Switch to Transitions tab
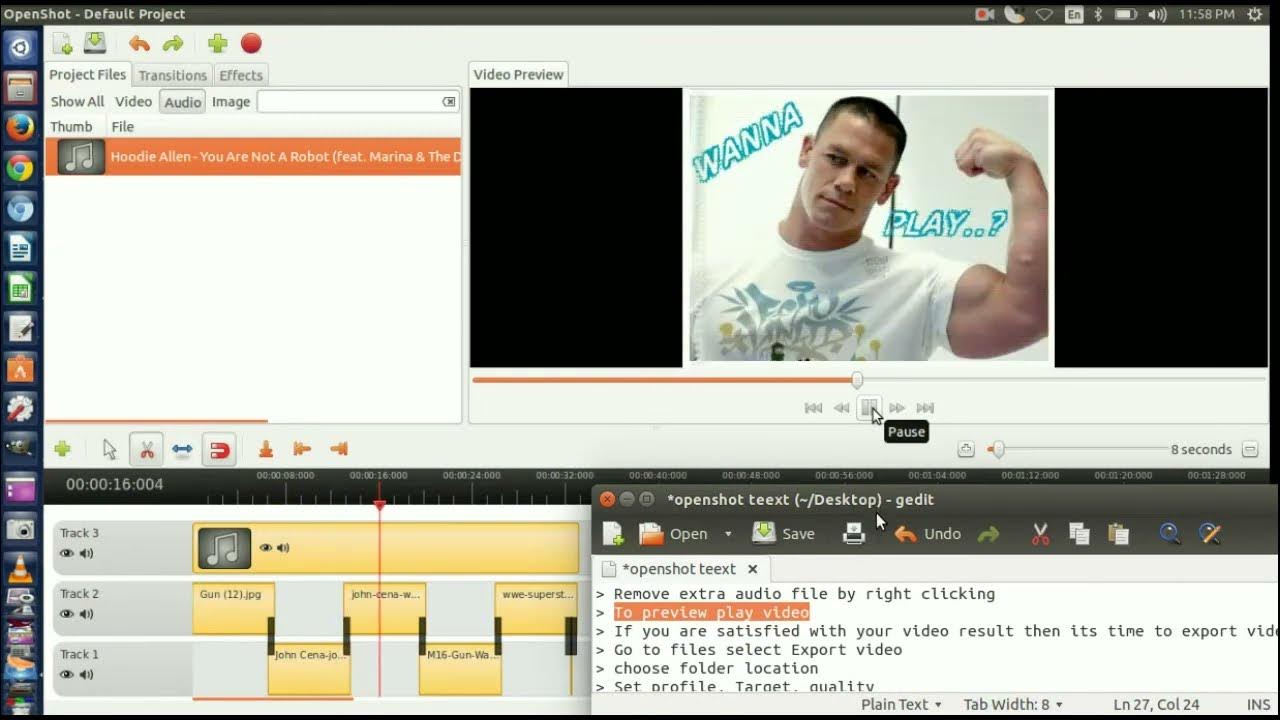This screenshot has height=720, width=1280. point(172,75)
